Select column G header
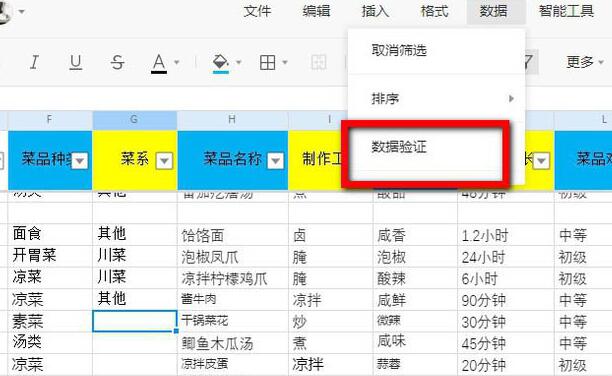612x376 pixels. [x=134, y=120]
